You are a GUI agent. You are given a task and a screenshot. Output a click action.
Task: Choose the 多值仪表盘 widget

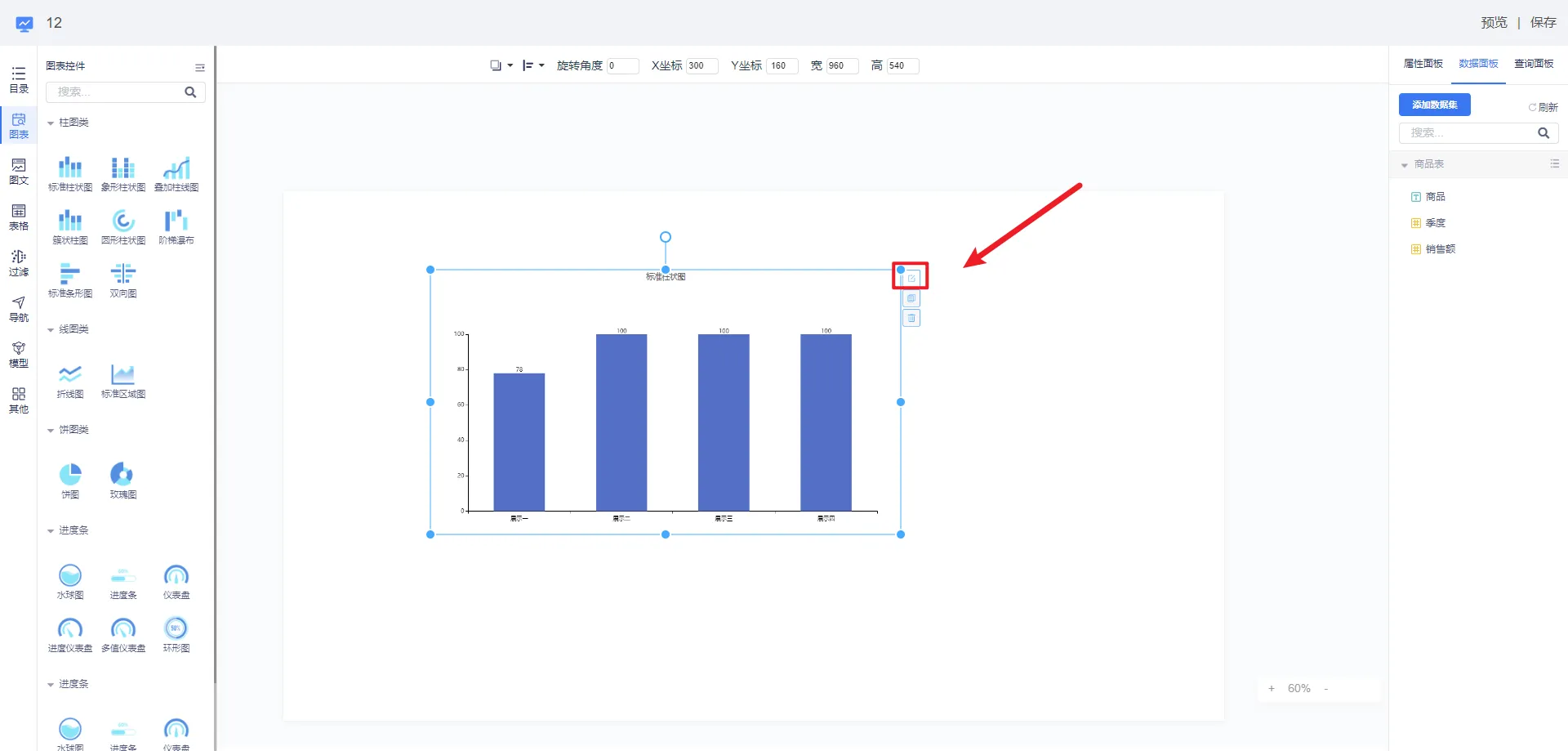click(123, 635)
